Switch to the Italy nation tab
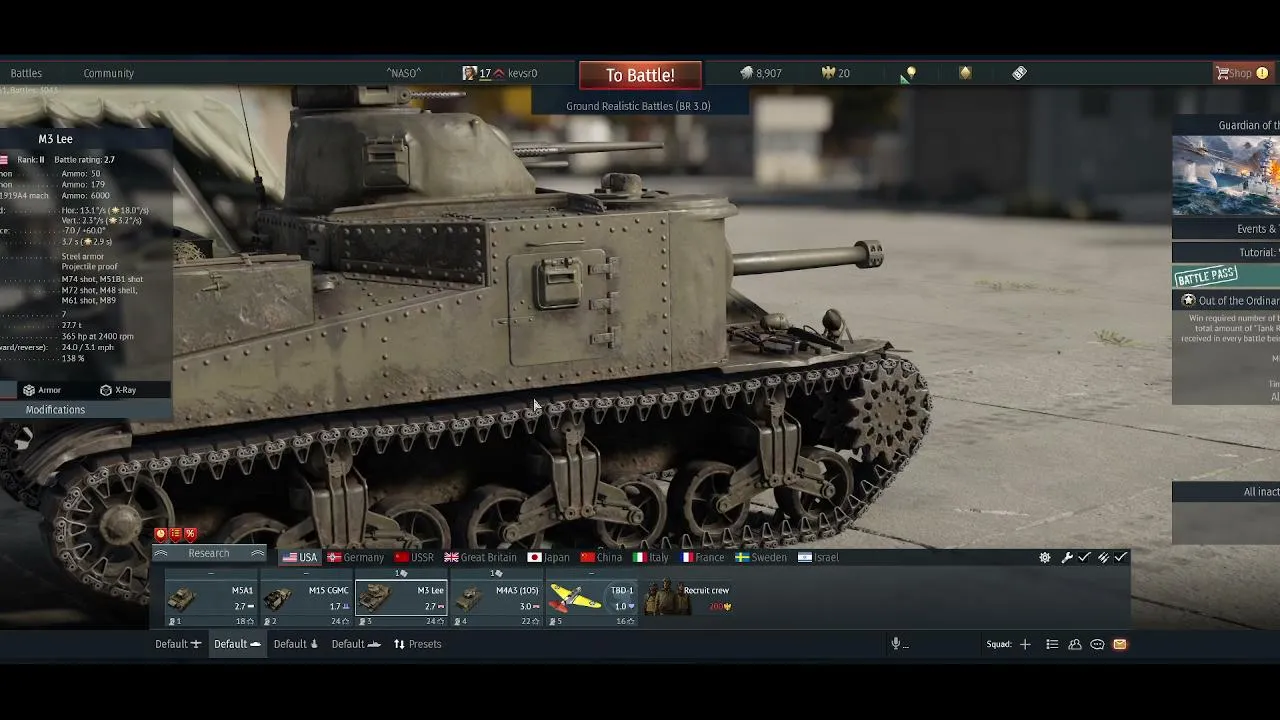Viewport: 1280px width, 720px height. click(650, 557)
